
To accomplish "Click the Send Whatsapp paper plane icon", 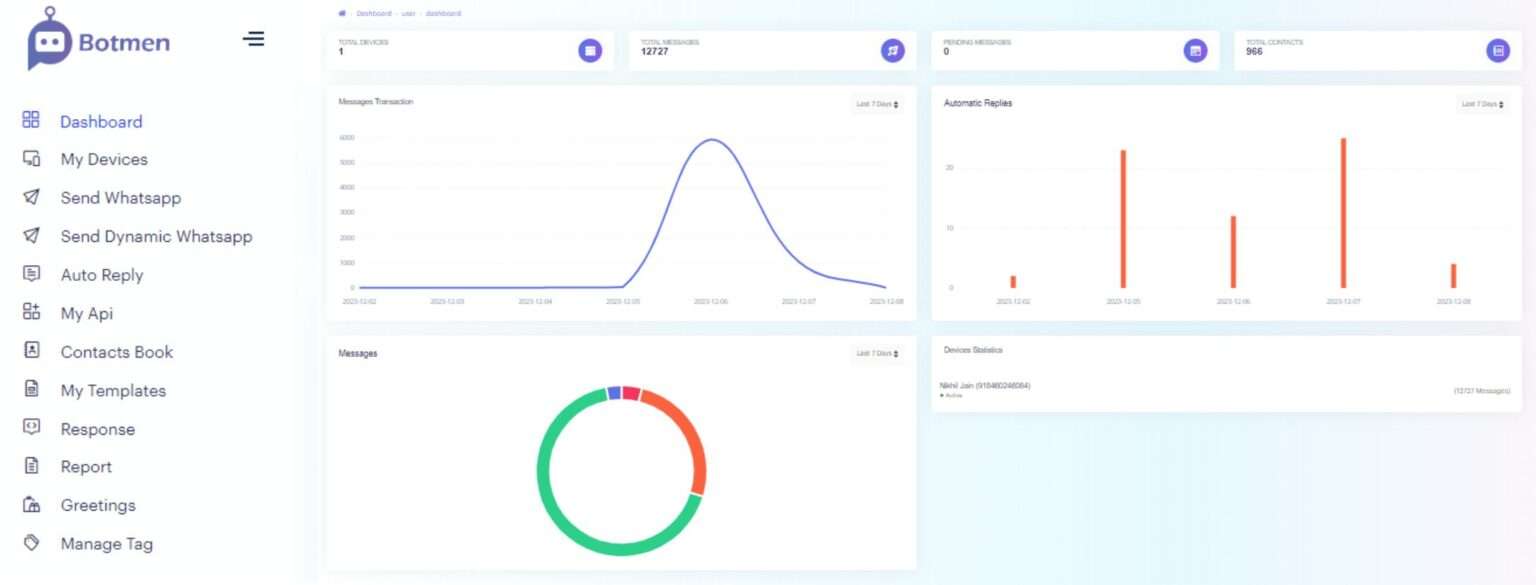I will [x=31, y=197].
